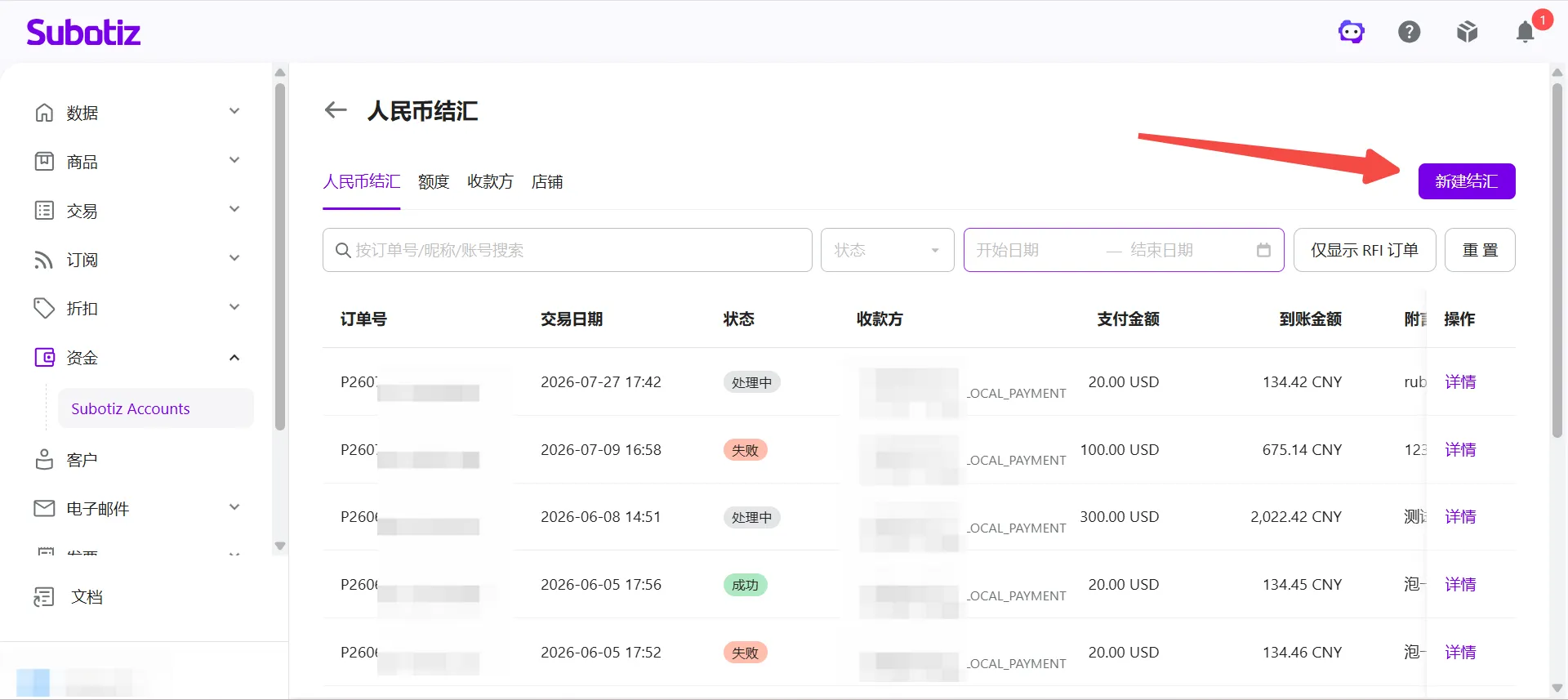Open the 状态 status dropdown
Screen dimensions: 1568x700
click(887, 250)
